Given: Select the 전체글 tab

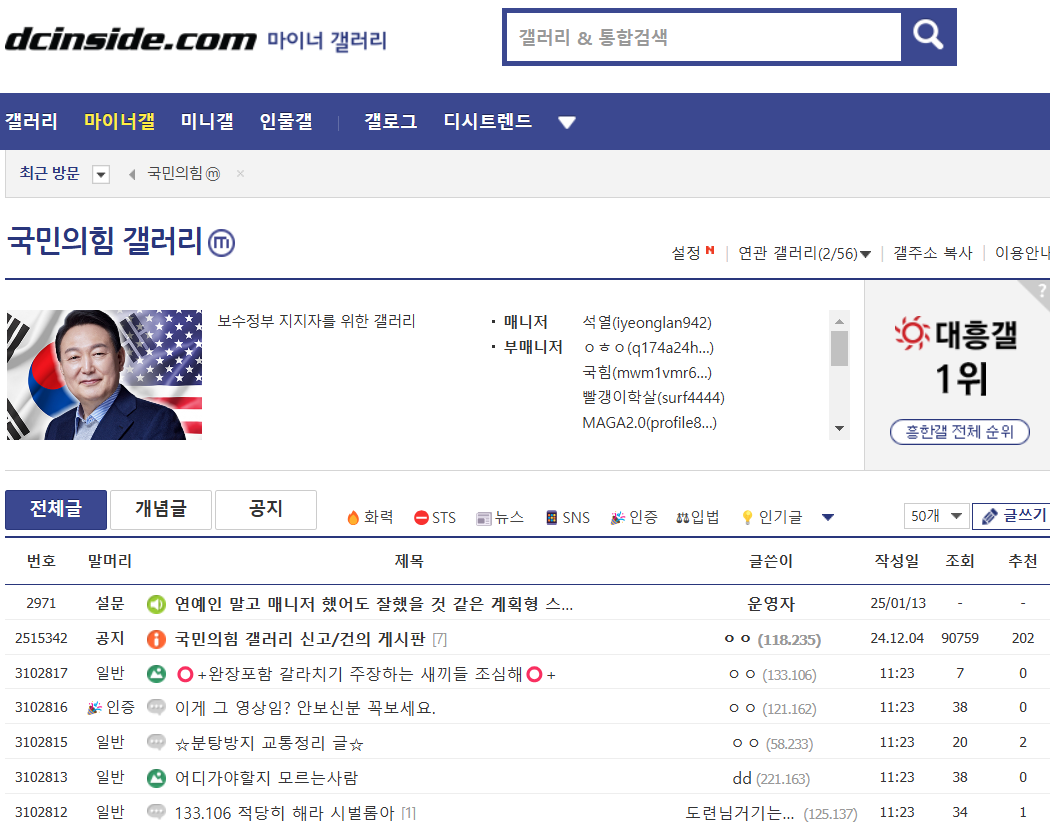Looking at the screenshot, I should [56, 510].
